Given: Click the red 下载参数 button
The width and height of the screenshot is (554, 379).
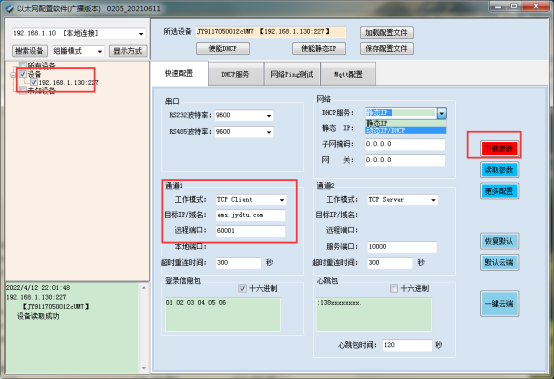Looking at the screenshot, I should click(499, 148).
